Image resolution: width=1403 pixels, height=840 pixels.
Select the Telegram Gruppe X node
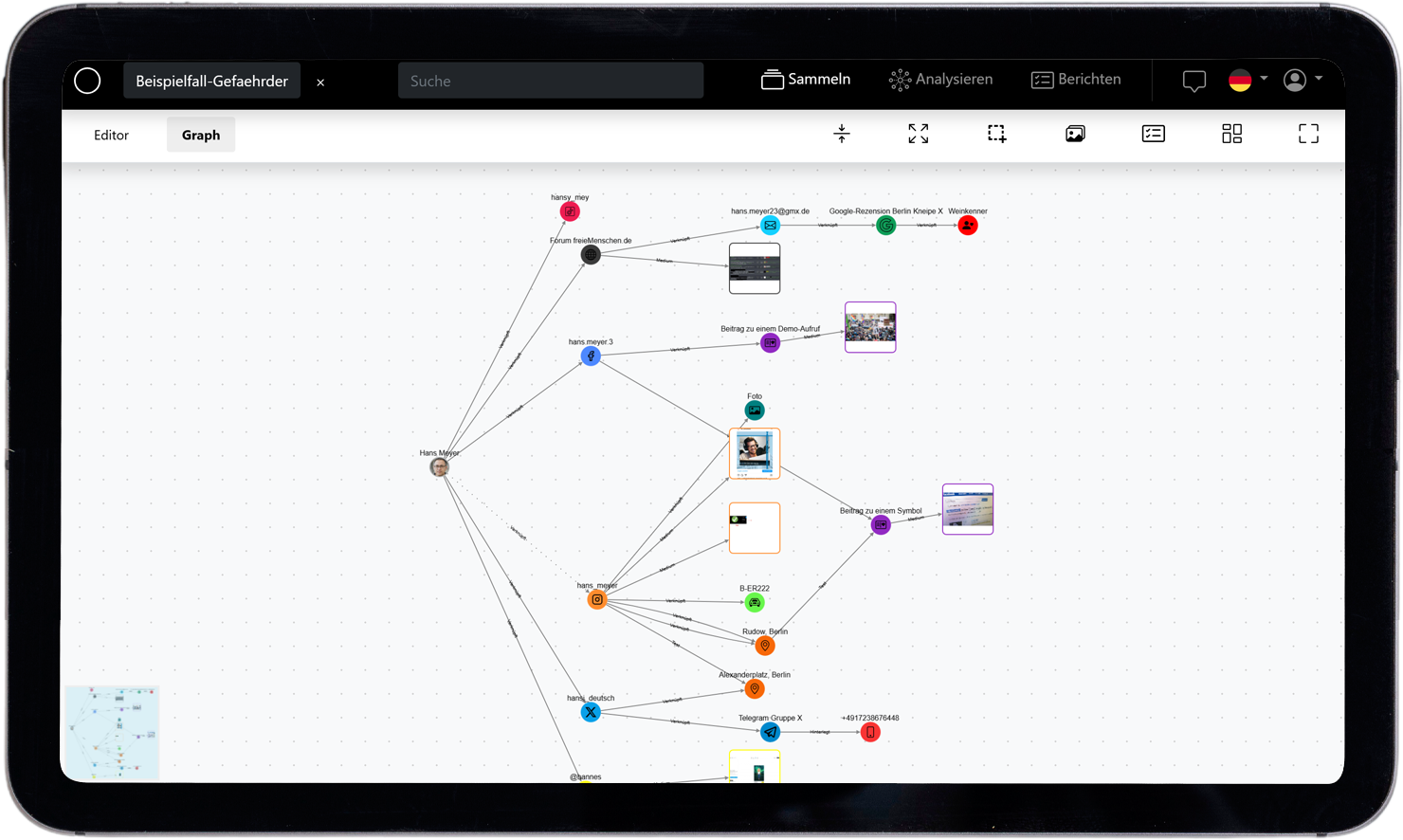click(771, 732)
